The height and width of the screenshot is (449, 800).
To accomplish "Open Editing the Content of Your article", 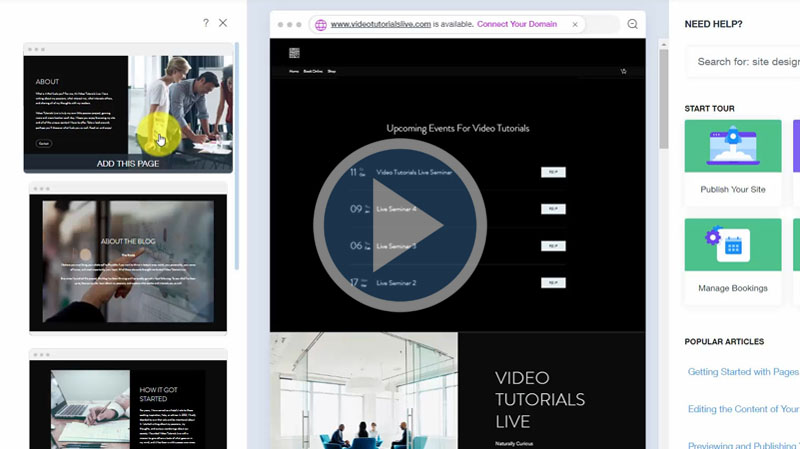I will coord(742,409).
